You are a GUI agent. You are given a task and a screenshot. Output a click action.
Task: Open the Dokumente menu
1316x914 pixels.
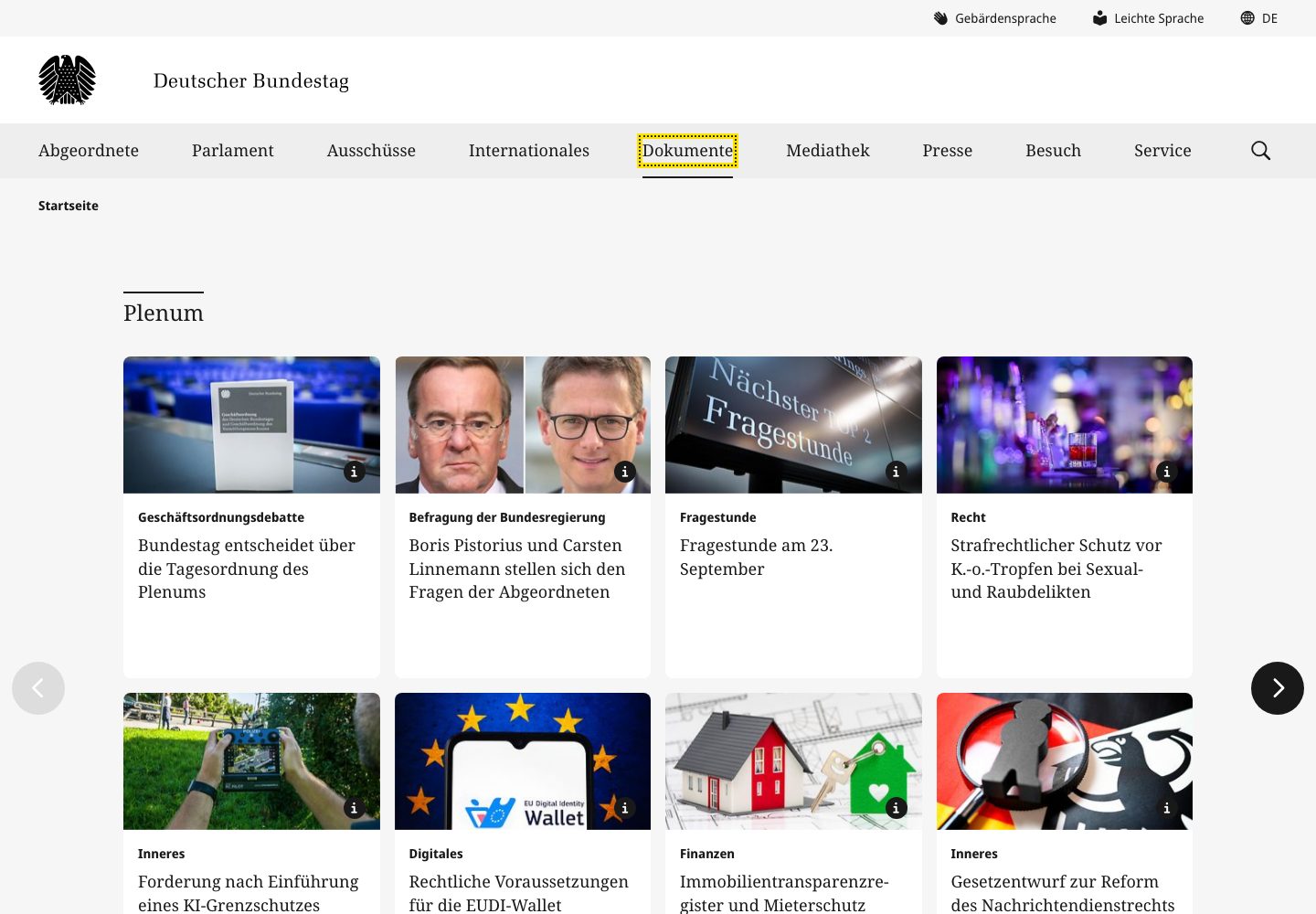click(x=687, y=151)
